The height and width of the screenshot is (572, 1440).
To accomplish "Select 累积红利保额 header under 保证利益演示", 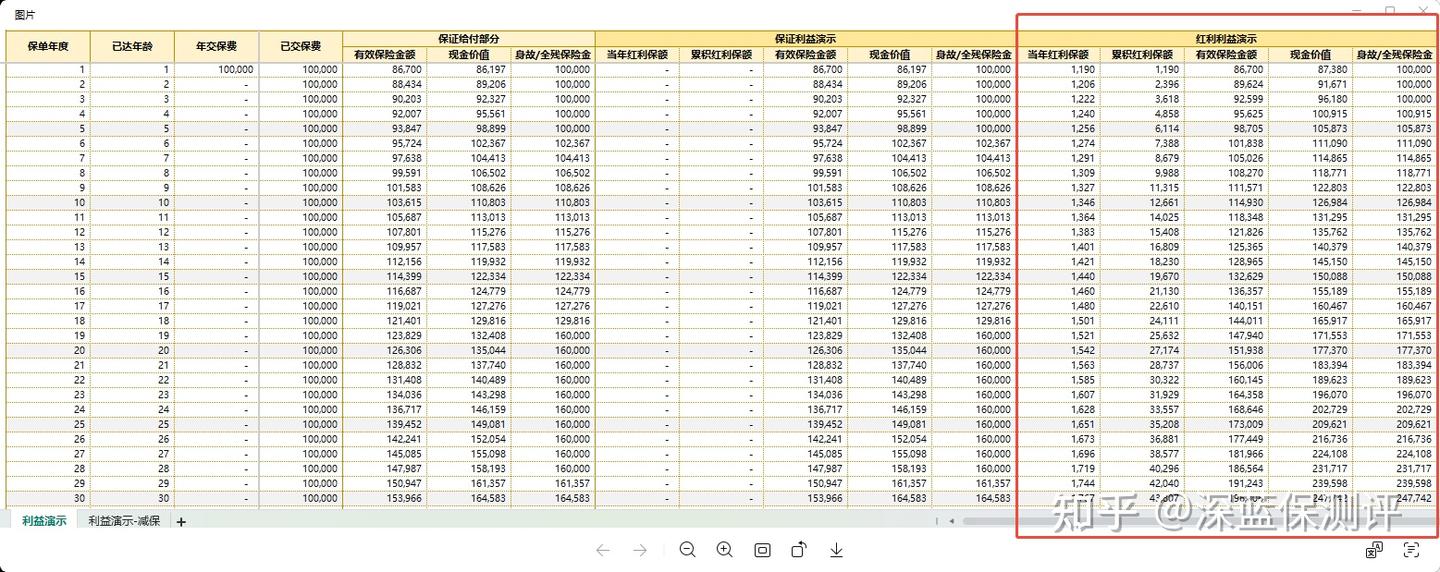I will pos(721,54).
